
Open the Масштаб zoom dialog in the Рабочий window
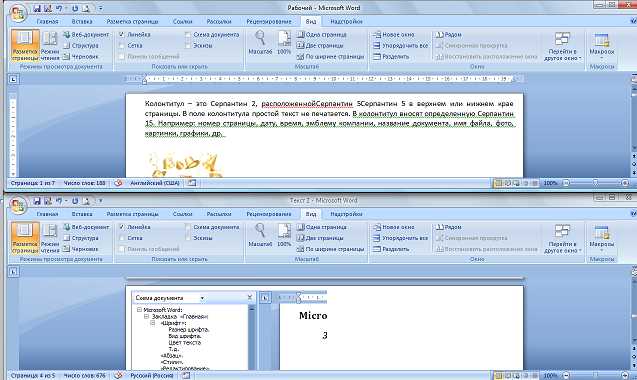click(260, 43)
